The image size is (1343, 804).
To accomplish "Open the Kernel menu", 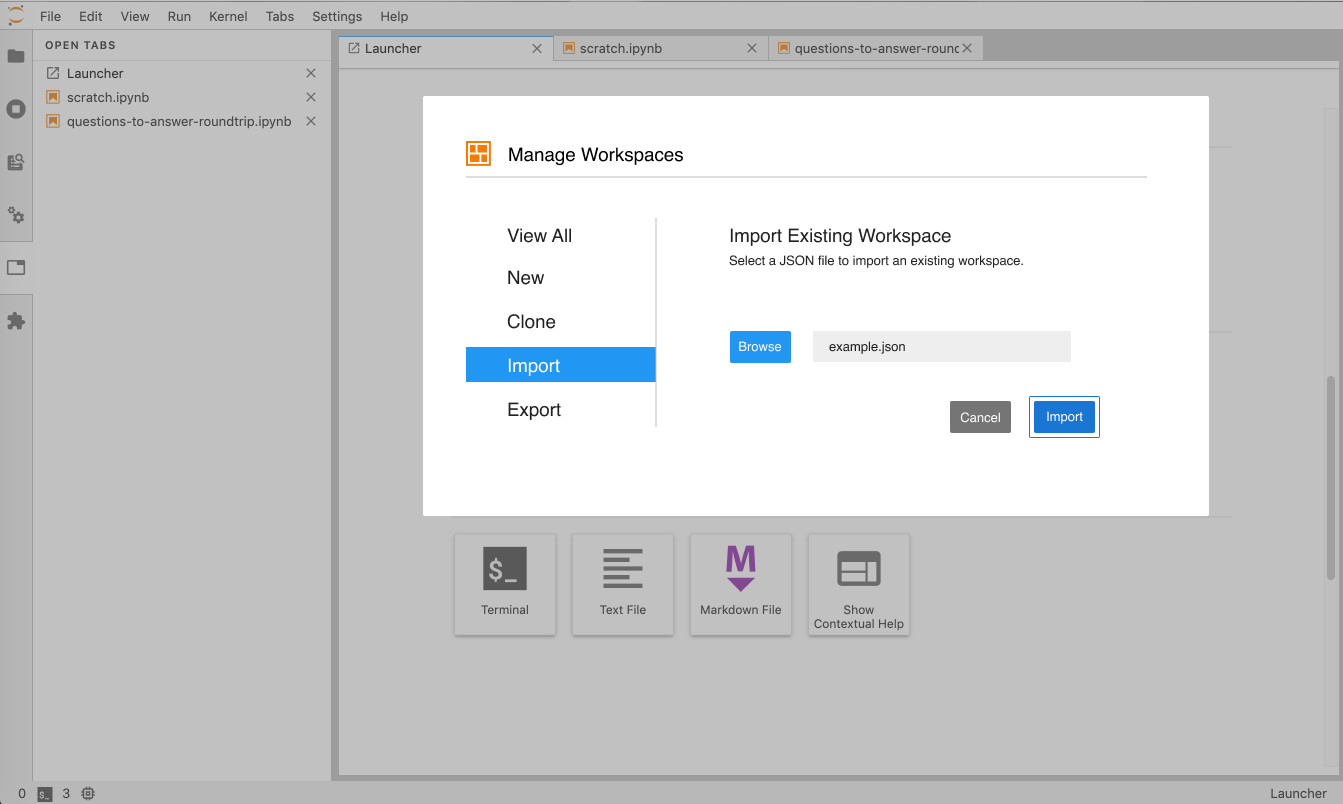I will click(x=228, y=16).
